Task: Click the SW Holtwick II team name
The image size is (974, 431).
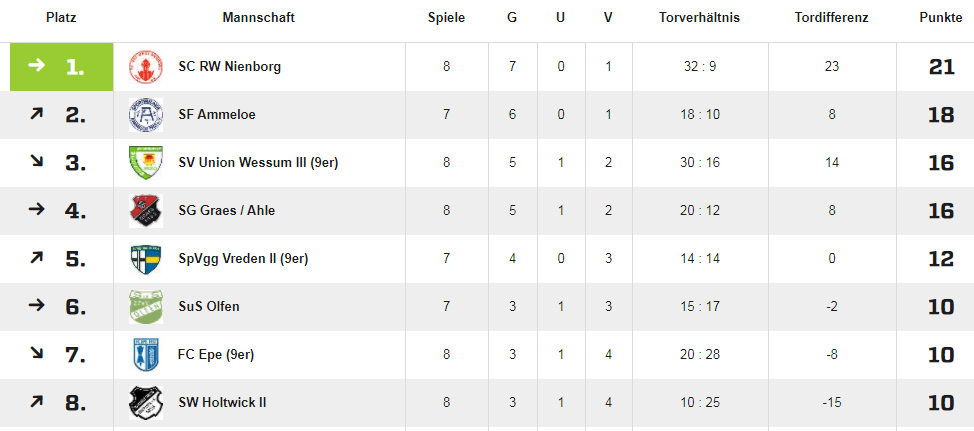Action: click(222, 402)
